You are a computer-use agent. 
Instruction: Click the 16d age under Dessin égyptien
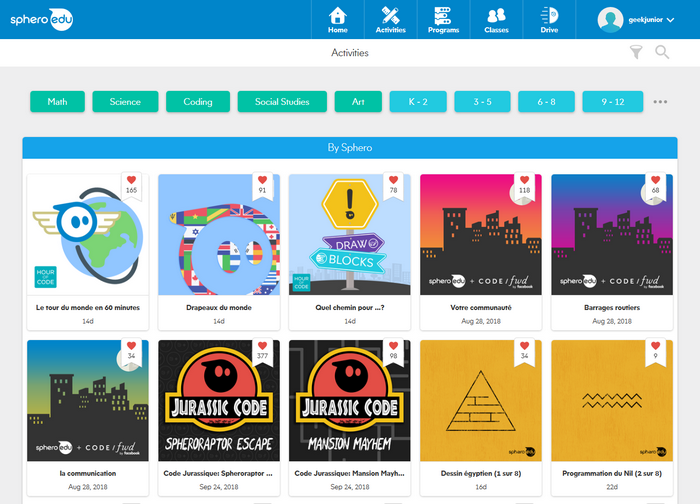click(481, 487)
